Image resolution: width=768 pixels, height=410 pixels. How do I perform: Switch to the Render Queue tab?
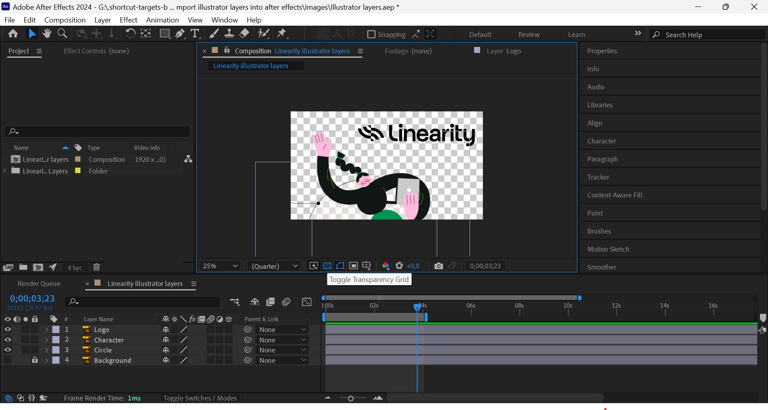(39, 284)
